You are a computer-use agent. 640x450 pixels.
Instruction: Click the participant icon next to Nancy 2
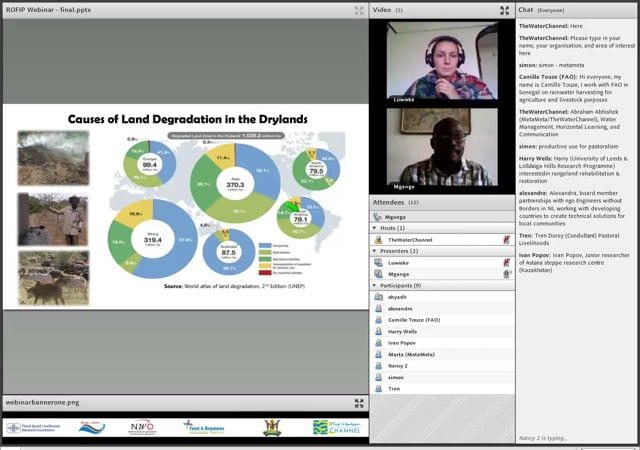click(378, 365)
